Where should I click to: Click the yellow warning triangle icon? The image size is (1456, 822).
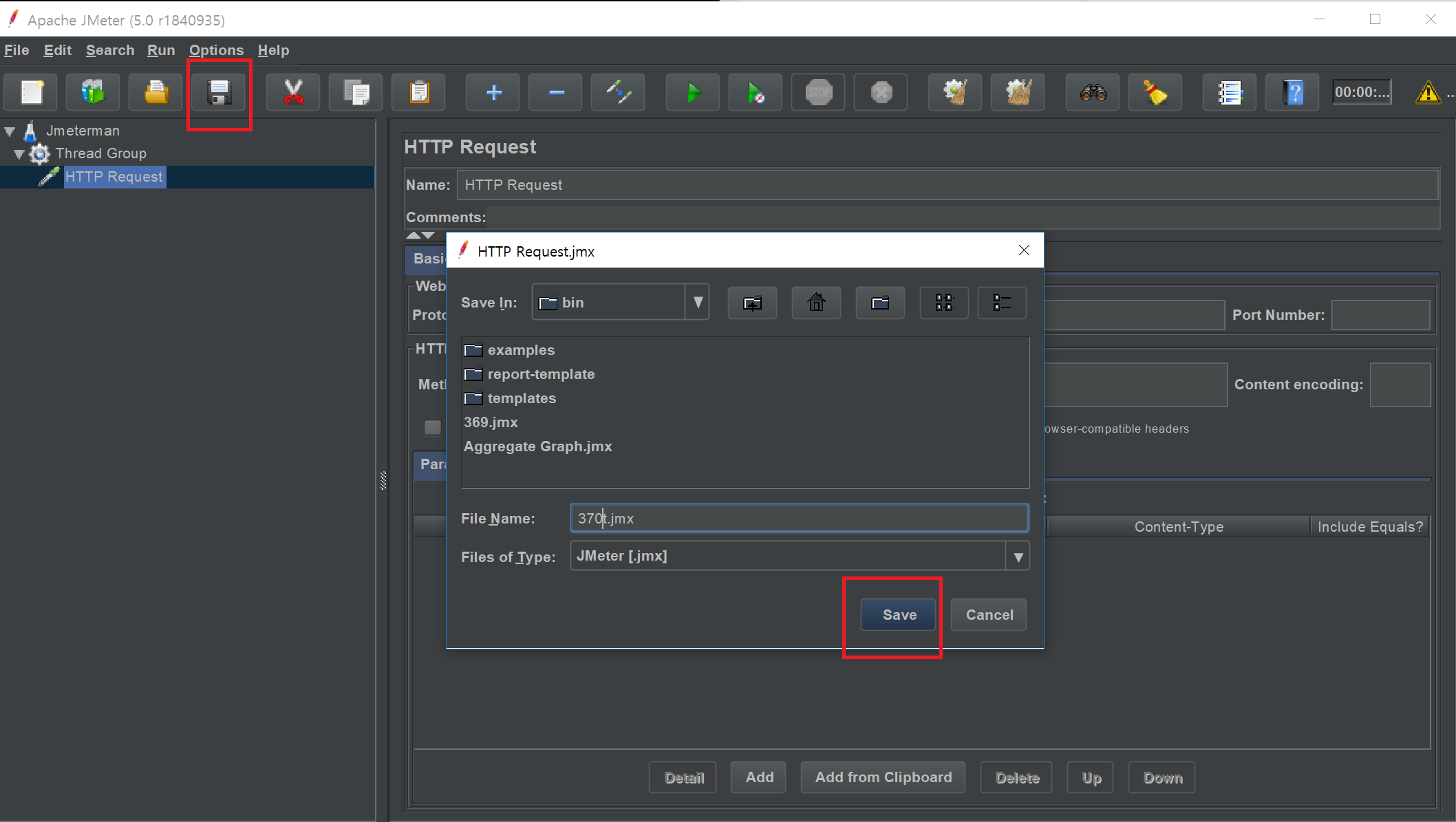(x=1428, y=92)
